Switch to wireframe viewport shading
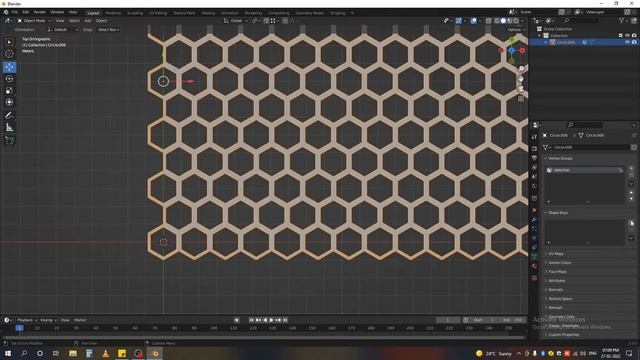The width and height of the screenshot is (640, 360). coord(497,21)
